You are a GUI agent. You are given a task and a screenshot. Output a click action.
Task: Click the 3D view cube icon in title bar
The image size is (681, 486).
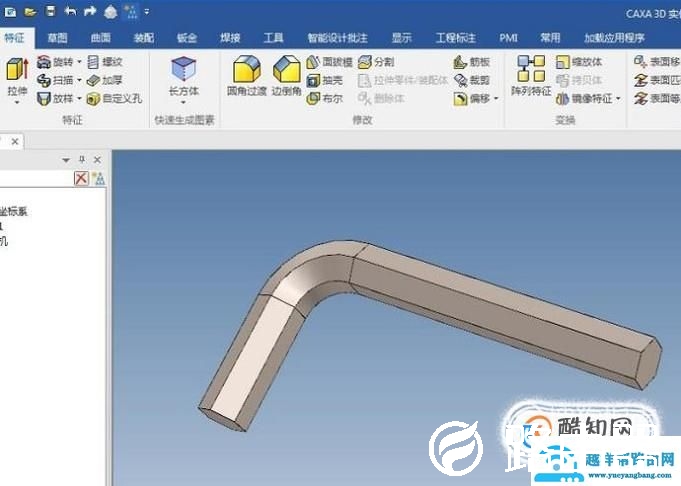click(x=110, y=12)
